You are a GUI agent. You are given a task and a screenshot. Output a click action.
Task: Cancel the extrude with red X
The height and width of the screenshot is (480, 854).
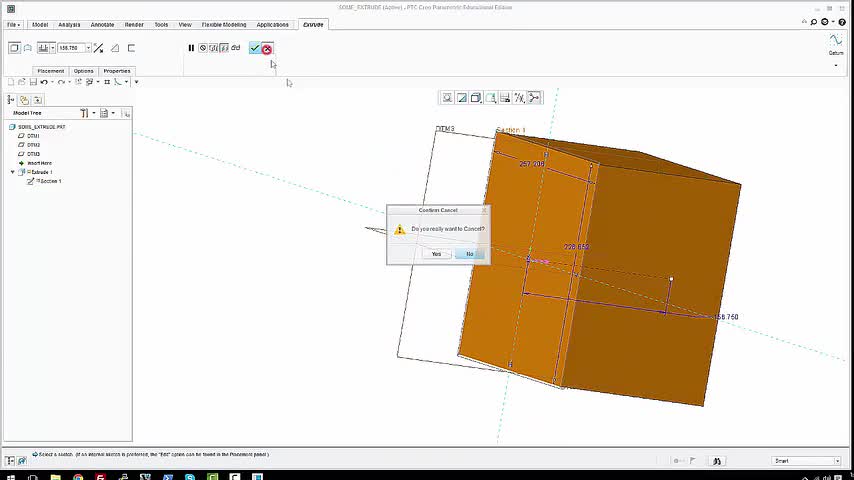click(x=267, y=49)
